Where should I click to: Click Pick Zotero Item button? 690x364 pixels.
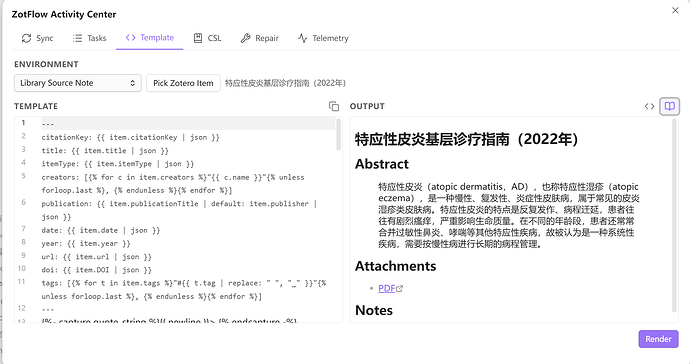pyautogui.click(x=183, y=83)
